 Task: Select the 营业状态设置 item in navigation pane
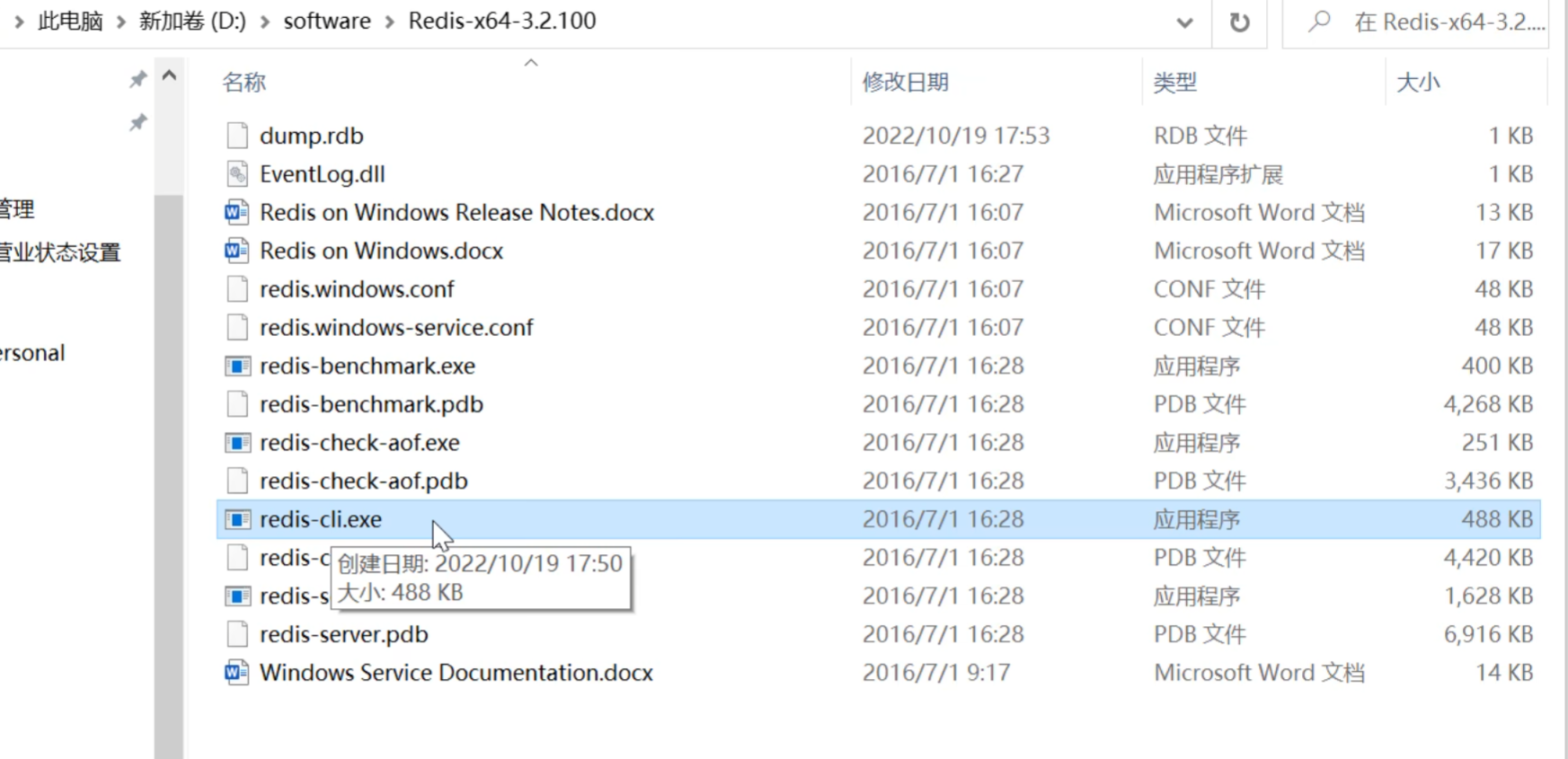[60, 252]
